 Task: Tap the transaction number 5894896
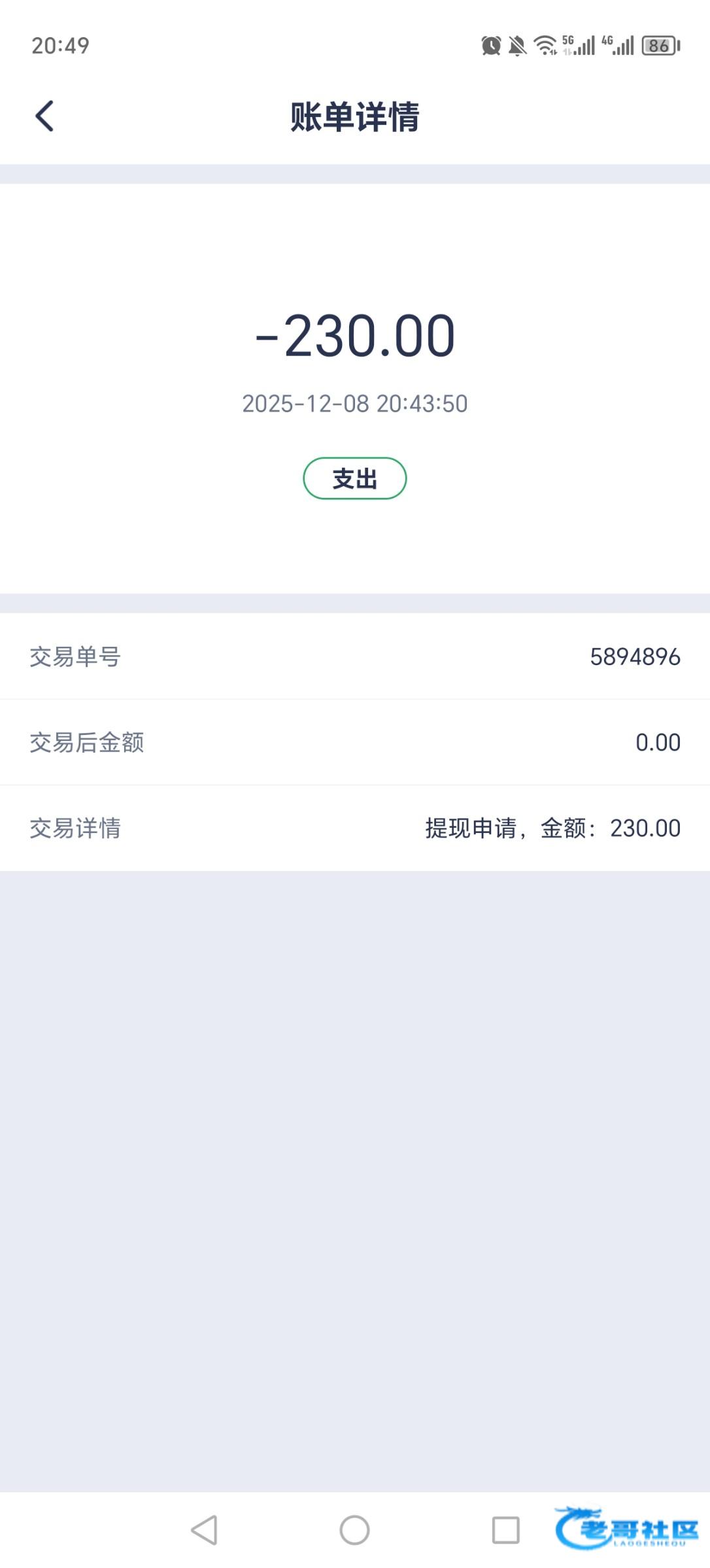pyautogui.click(x=635, y=657)
